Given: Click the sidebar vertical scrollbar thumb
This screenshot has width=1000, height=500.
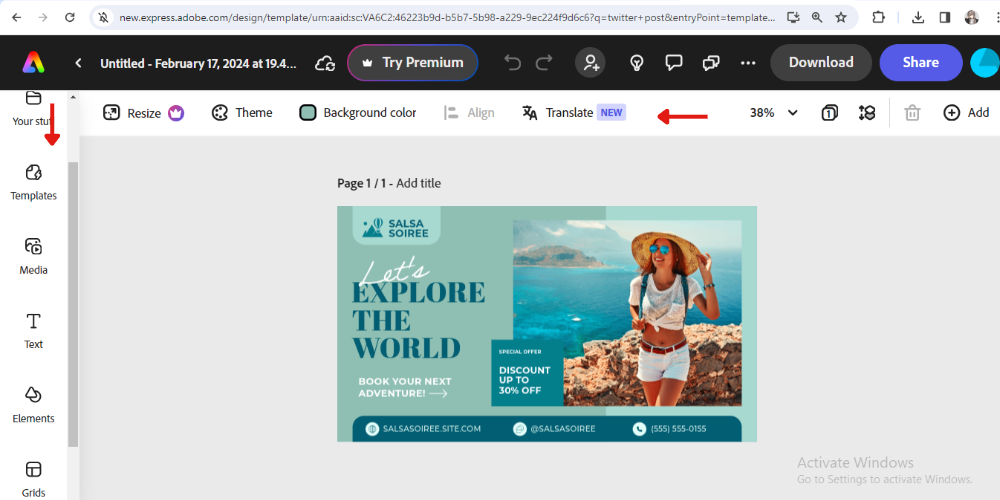Looking at the screenshot, I should (73, 304).
